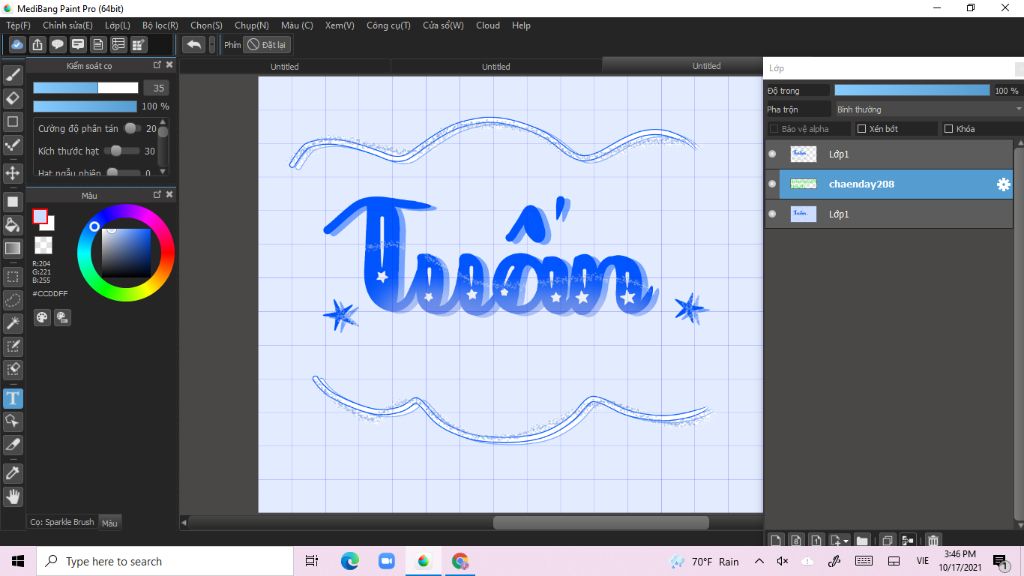Adjust the brush size slider

(x=86, y=88)
